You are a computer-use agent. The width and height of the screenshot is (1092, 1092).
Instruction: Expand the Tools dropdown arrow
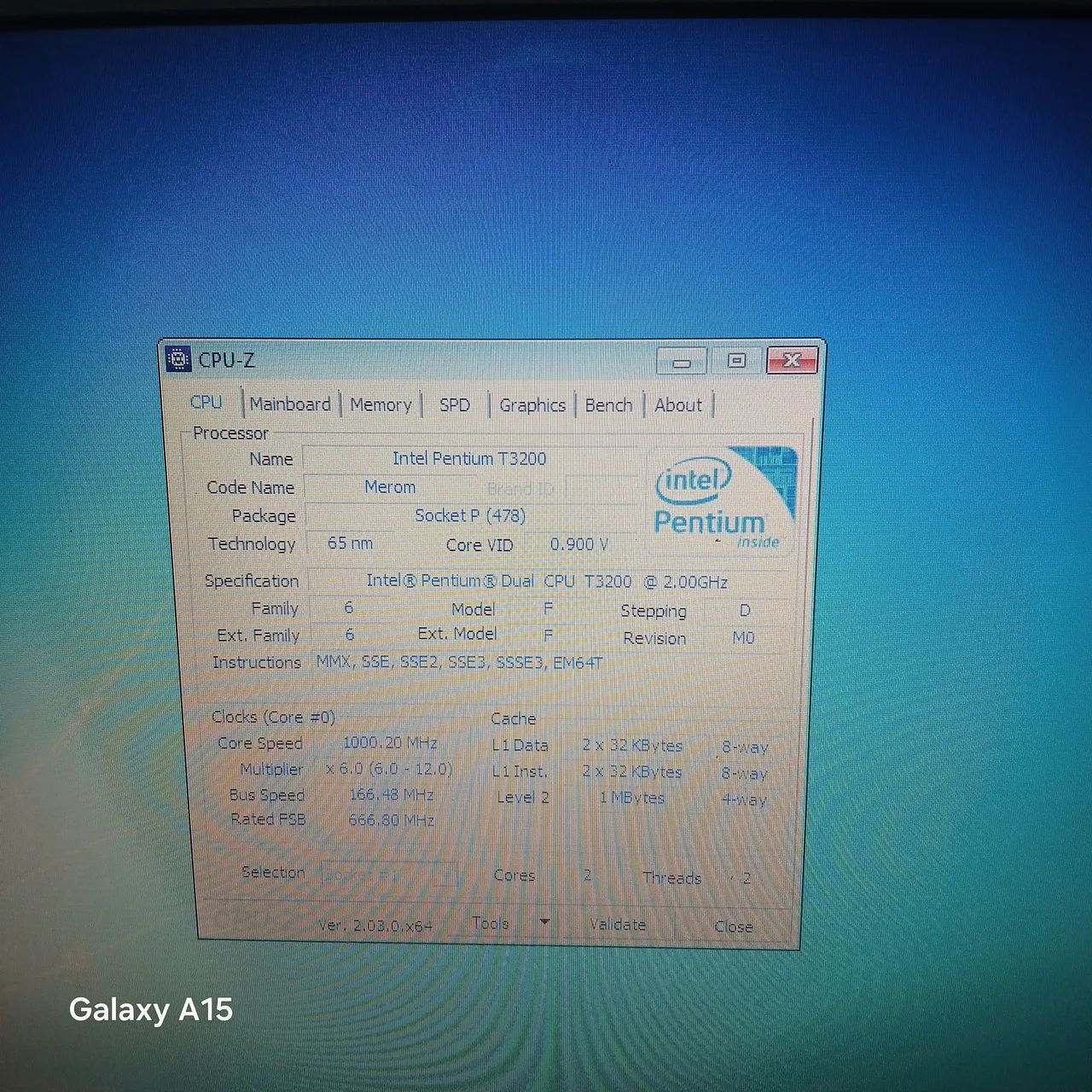pos(544,922)
